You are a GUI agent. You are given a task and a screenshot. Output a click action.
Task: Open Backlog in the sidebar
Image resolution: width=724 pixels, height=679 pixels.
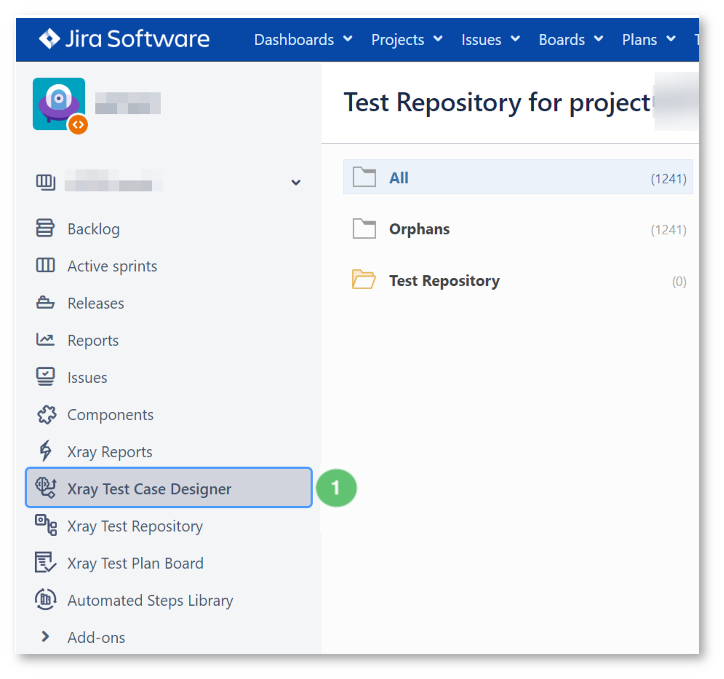pos(94,229)
